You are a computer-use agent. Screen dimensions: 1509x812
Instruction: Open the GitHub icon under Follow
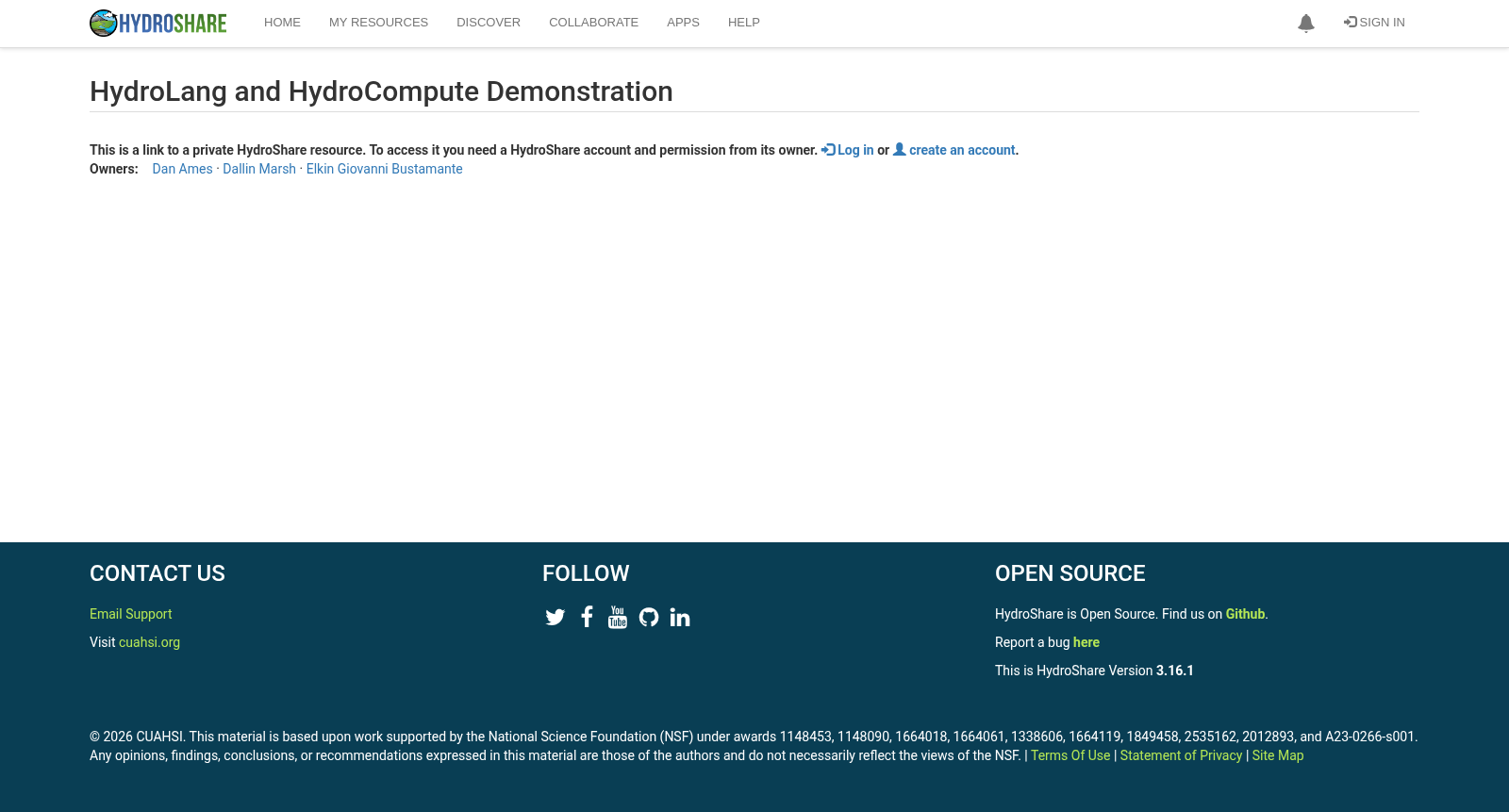(649, 617)
